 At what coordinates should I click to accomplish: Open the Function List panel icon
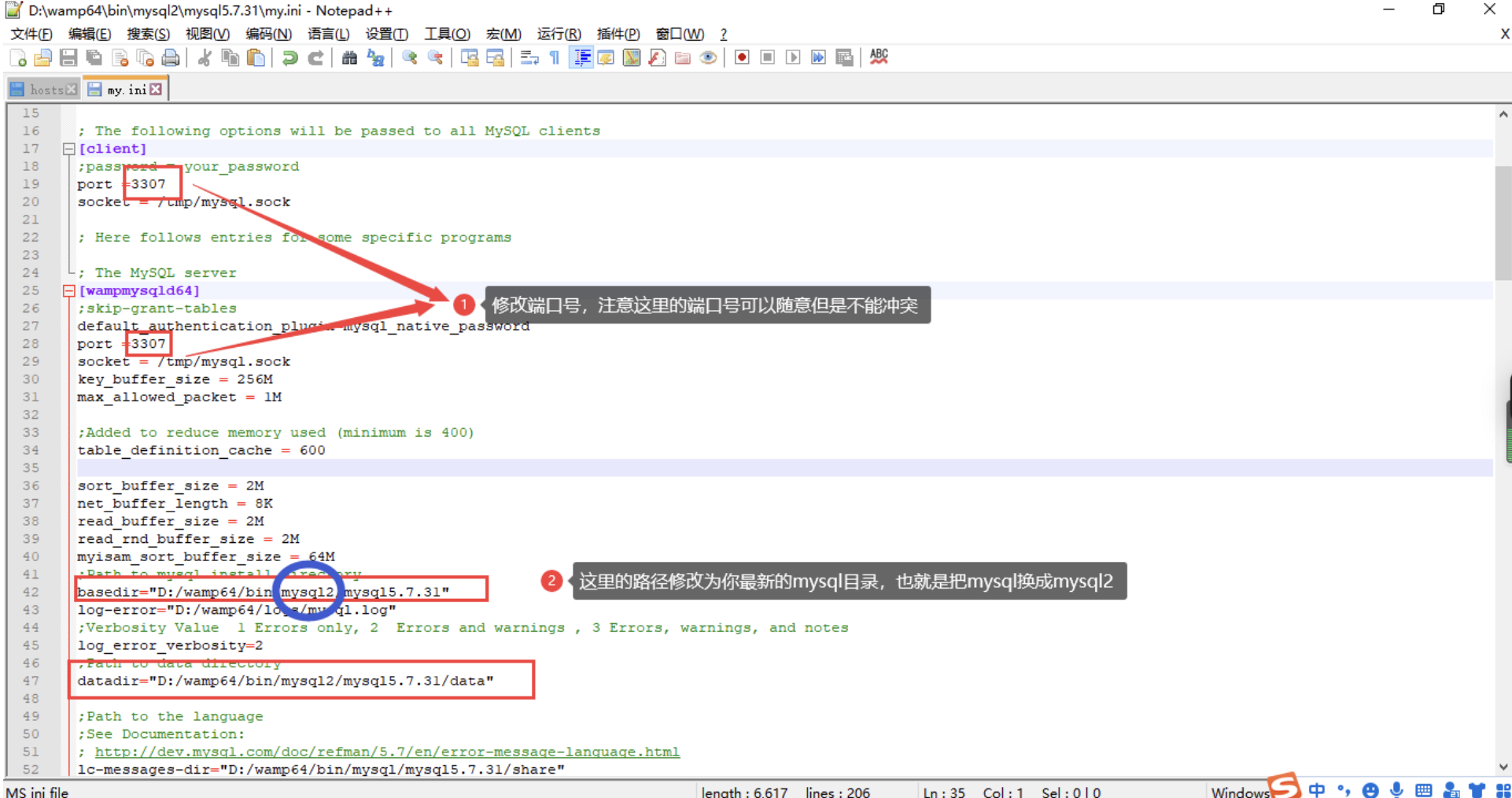657,57
